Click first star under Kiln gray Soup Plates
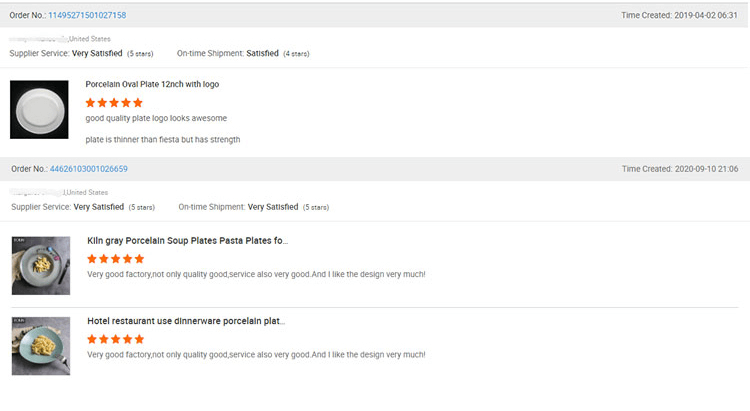This screenshot has height=411, width=750. pos(93,258)
